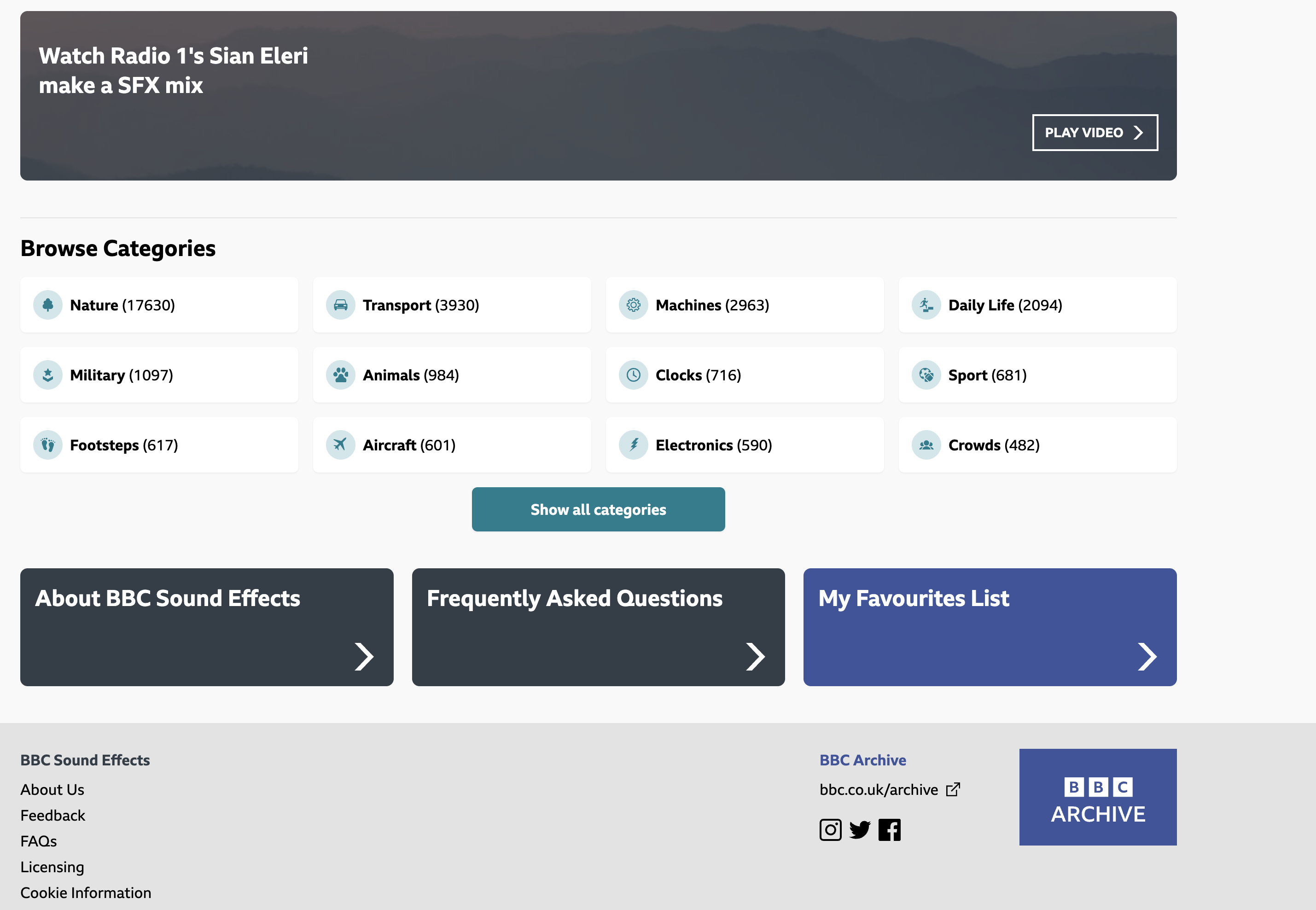Click the Transport car icon
Screen dimensions: 1316x910
(x=341, y=305)
